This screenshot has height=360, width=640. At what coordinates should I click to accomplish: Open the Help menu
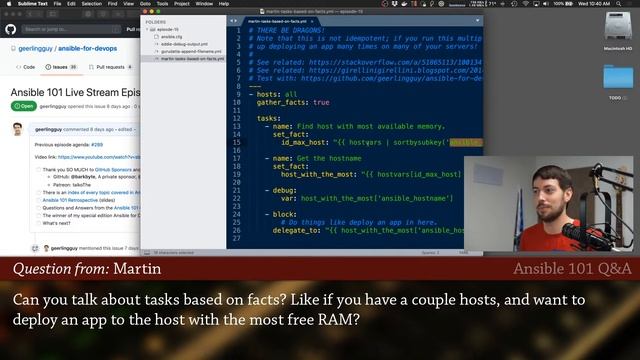[x=224, y=4]
